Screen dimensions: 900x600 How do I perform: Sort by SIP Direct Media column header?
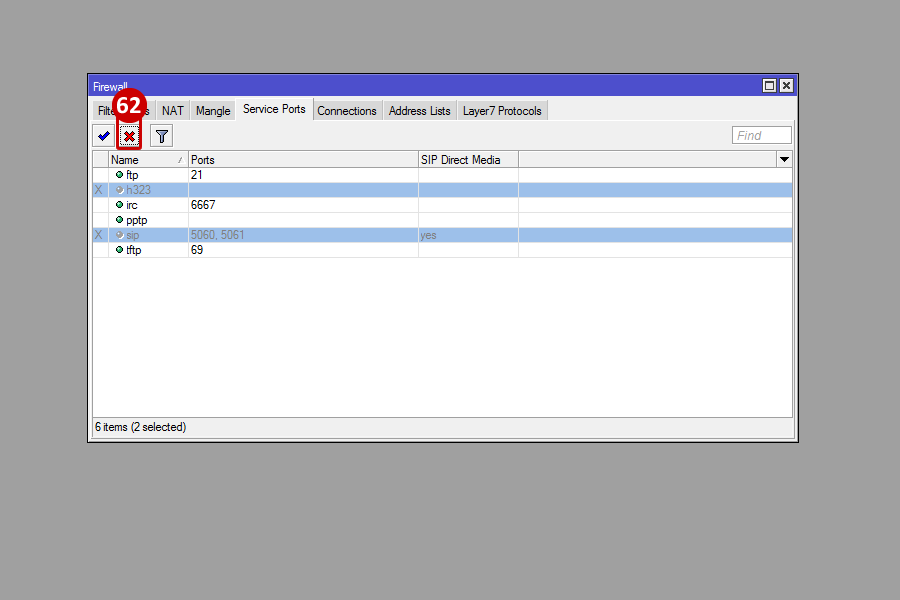[468, 160]
